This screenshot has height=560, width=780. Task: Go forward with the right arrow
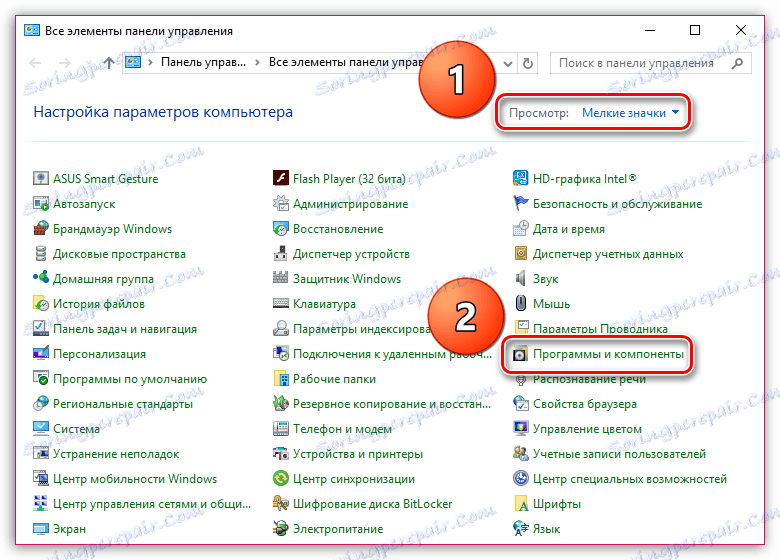click(x=65, y=63)
